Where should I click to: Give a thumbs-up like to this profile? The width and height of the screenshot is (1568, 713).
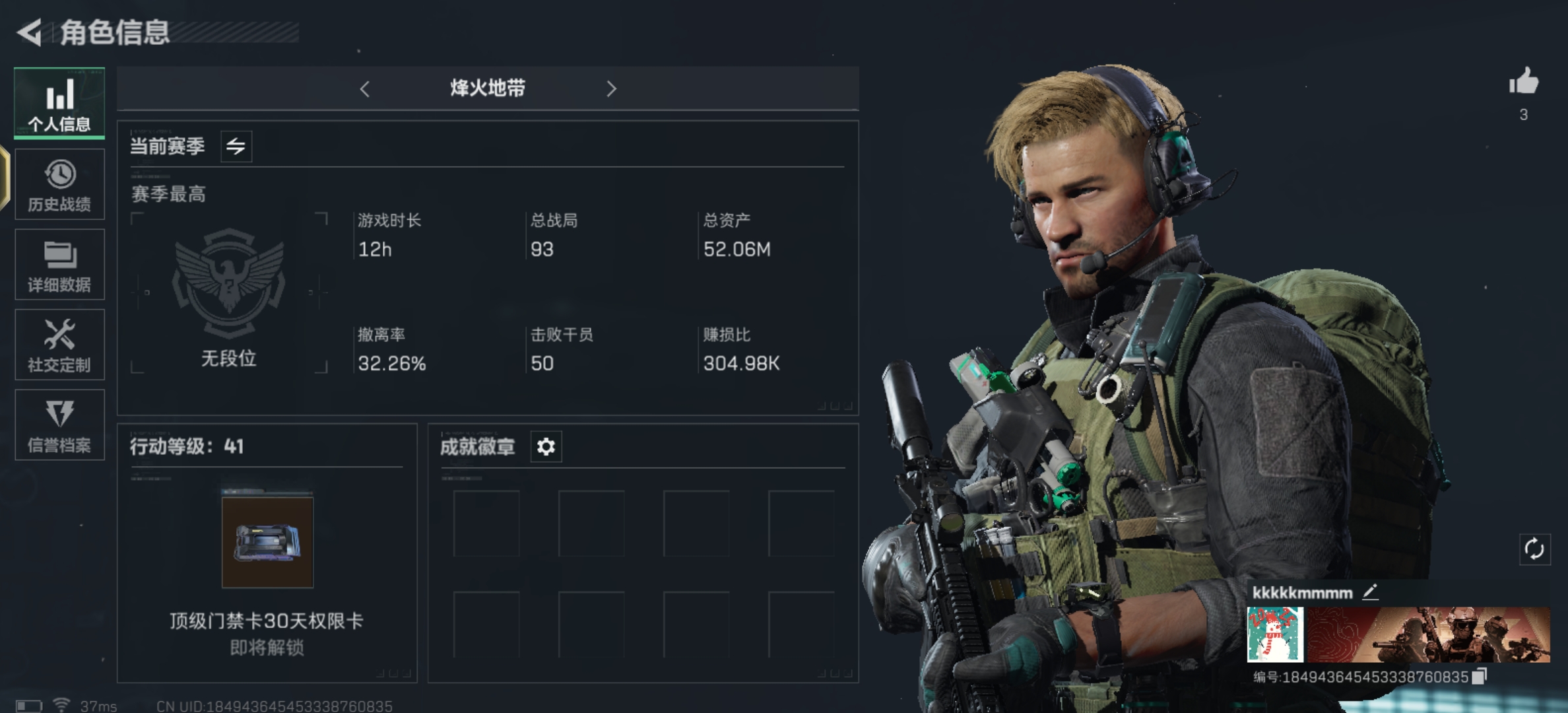[x=1524, y=83]
